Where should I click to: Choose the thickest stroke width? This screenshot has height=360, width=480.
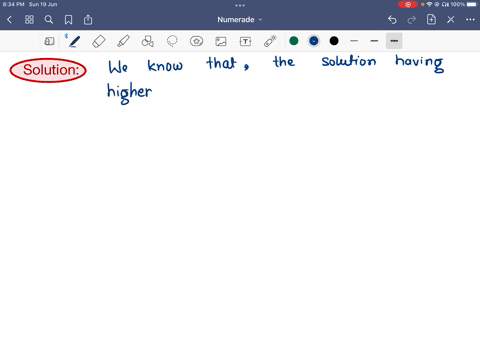click(x=394, y=41)
